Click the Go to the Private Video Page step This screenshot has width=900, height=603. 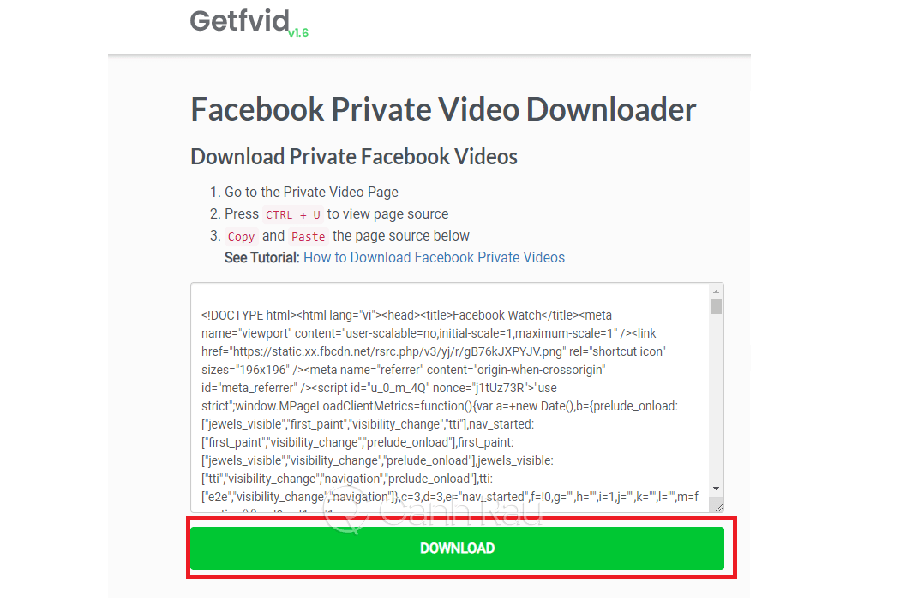(x=311, y=192)
